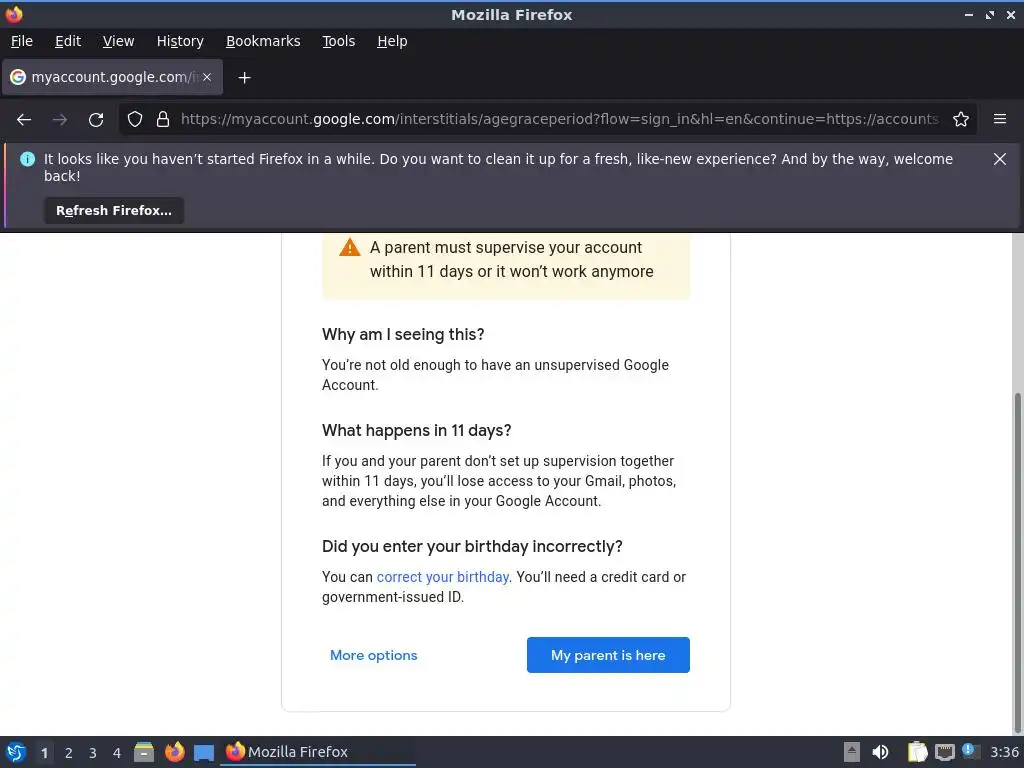Click the taskbar clock showing 3:36
The height and width of the screenshot is (768, 1024).
click(1004, 752)
